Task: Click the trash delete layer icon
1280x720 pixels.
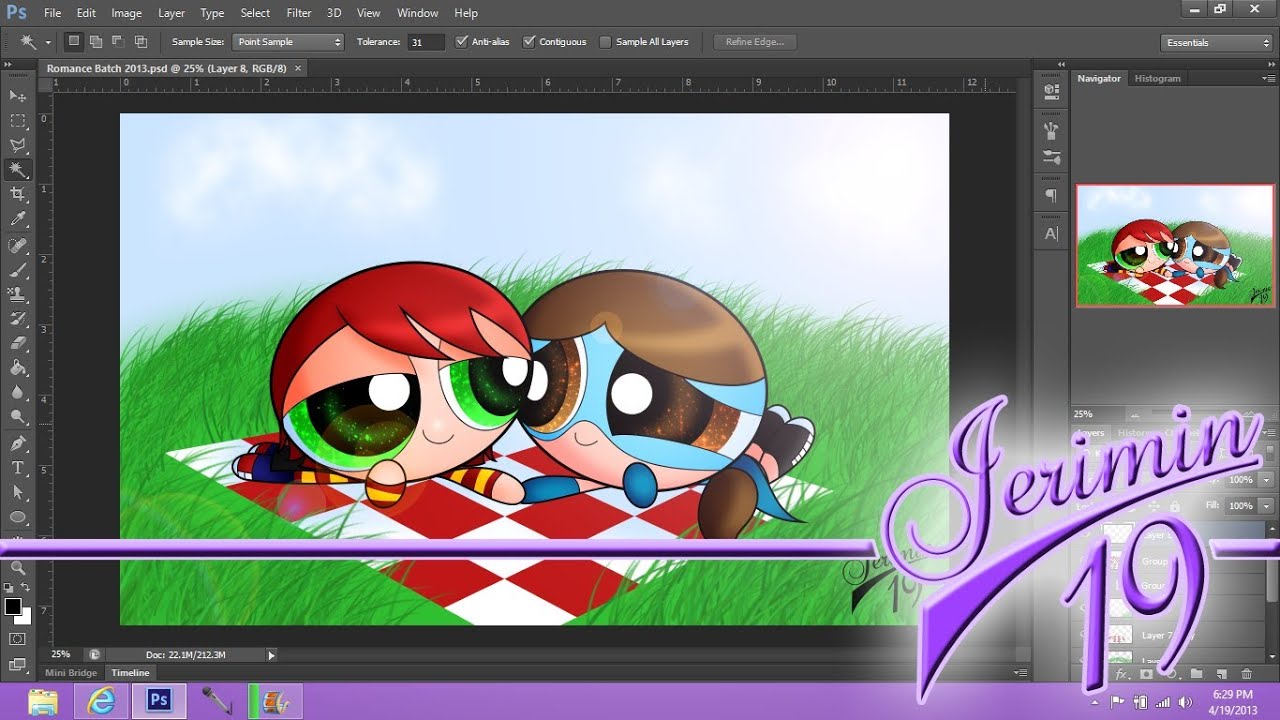Action: pyautogui.click(x=1246, y=674)
